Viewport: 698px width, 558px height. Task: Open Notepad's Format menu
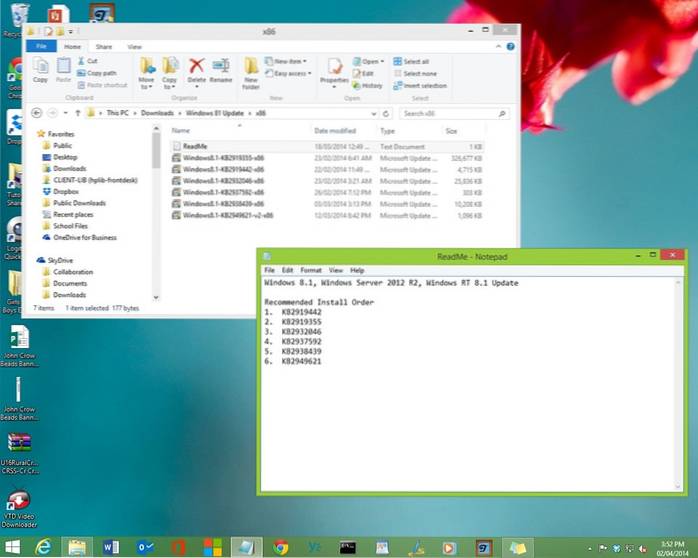click(x=311, y=270)
